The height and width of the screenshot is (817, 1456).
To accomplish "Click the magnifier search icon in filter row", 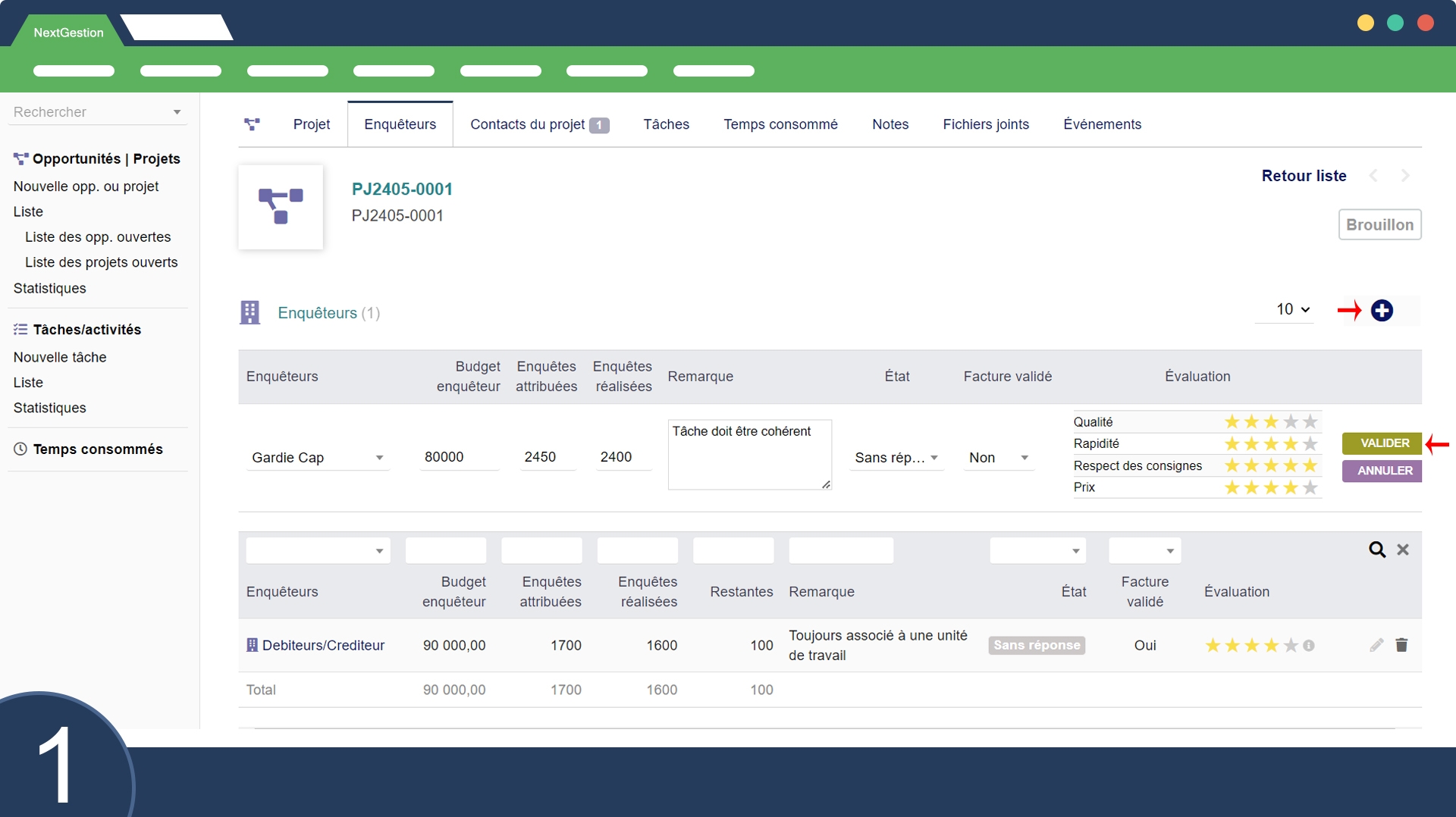I will tap(1376, 549).
